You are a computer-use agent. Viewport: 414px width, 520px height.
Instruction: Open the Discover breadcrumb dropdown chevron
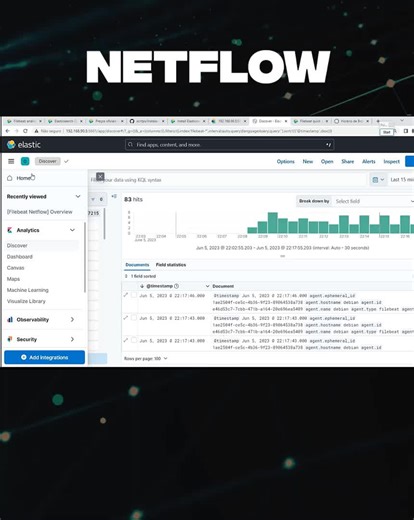(66, 161)
